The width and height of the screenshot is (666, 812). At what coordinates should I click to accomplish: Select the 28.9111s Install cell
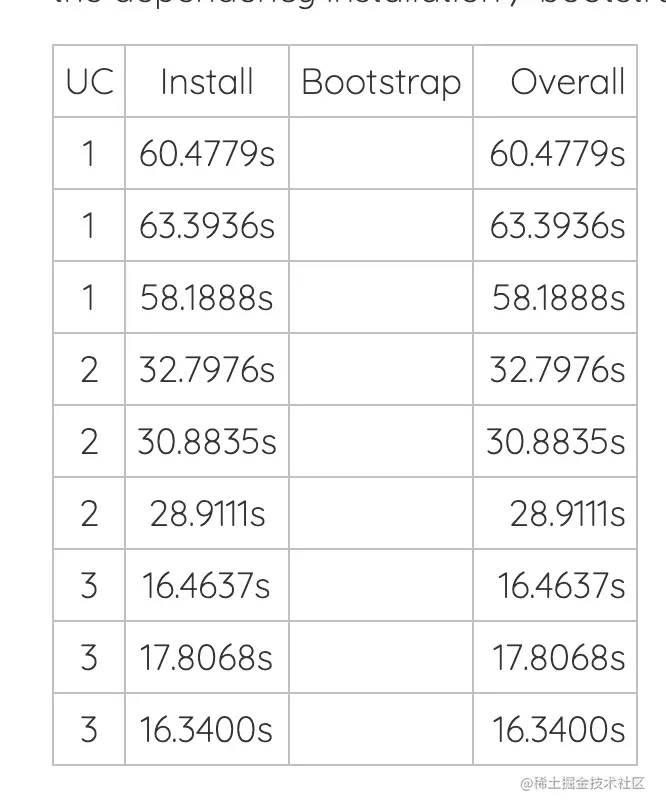(207, 513)
